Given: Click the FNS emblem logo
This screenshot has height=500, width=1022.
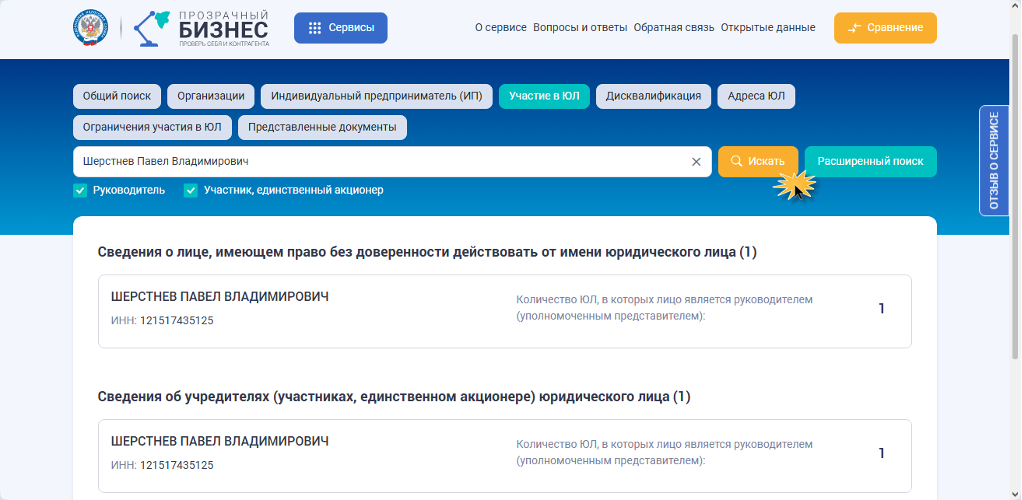Looking at the screenshot, I should [x=91, y=28].
